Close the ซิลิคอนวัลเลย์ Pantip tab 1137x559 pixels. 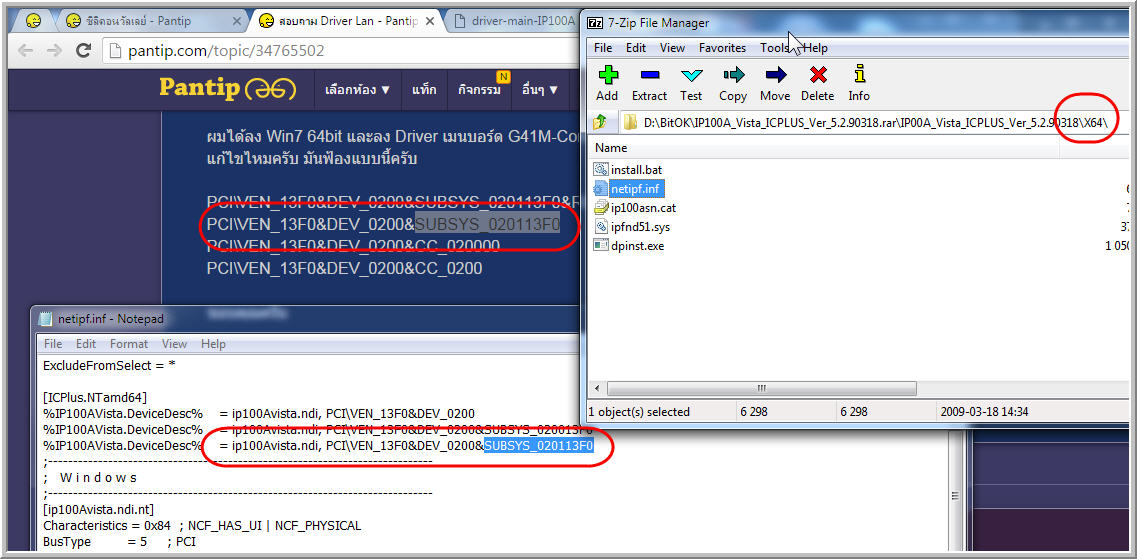point(236,22)
